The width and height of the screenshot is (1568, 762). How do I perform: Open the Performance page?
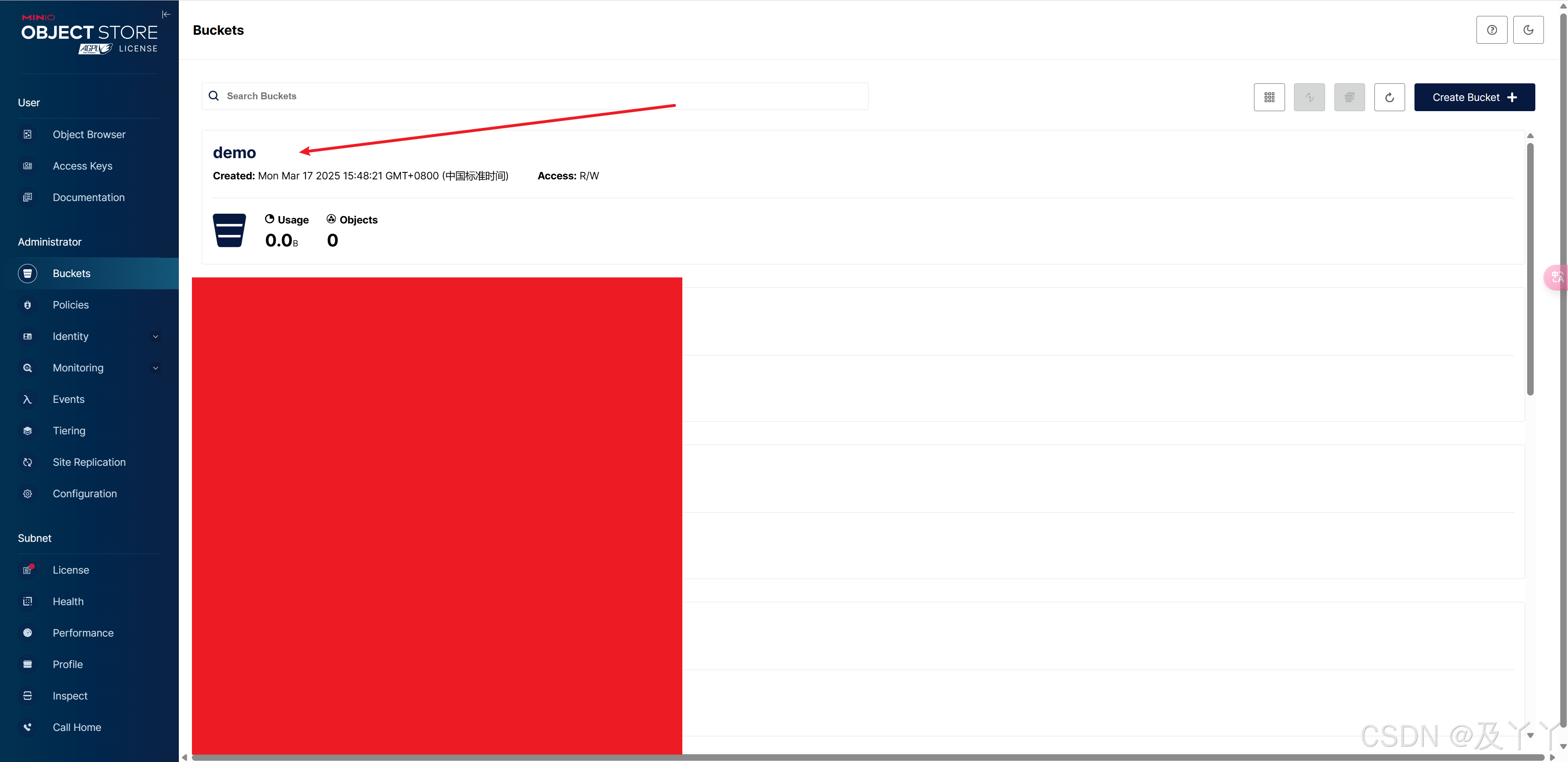coord(89,633)
